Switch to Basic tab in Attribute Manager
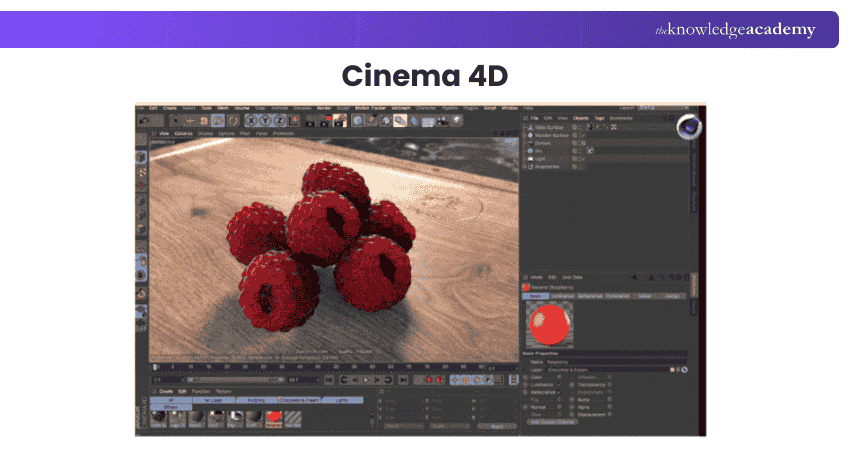This screenshot has height=450, width=850. pyautogui.click(x=536, y=296)
